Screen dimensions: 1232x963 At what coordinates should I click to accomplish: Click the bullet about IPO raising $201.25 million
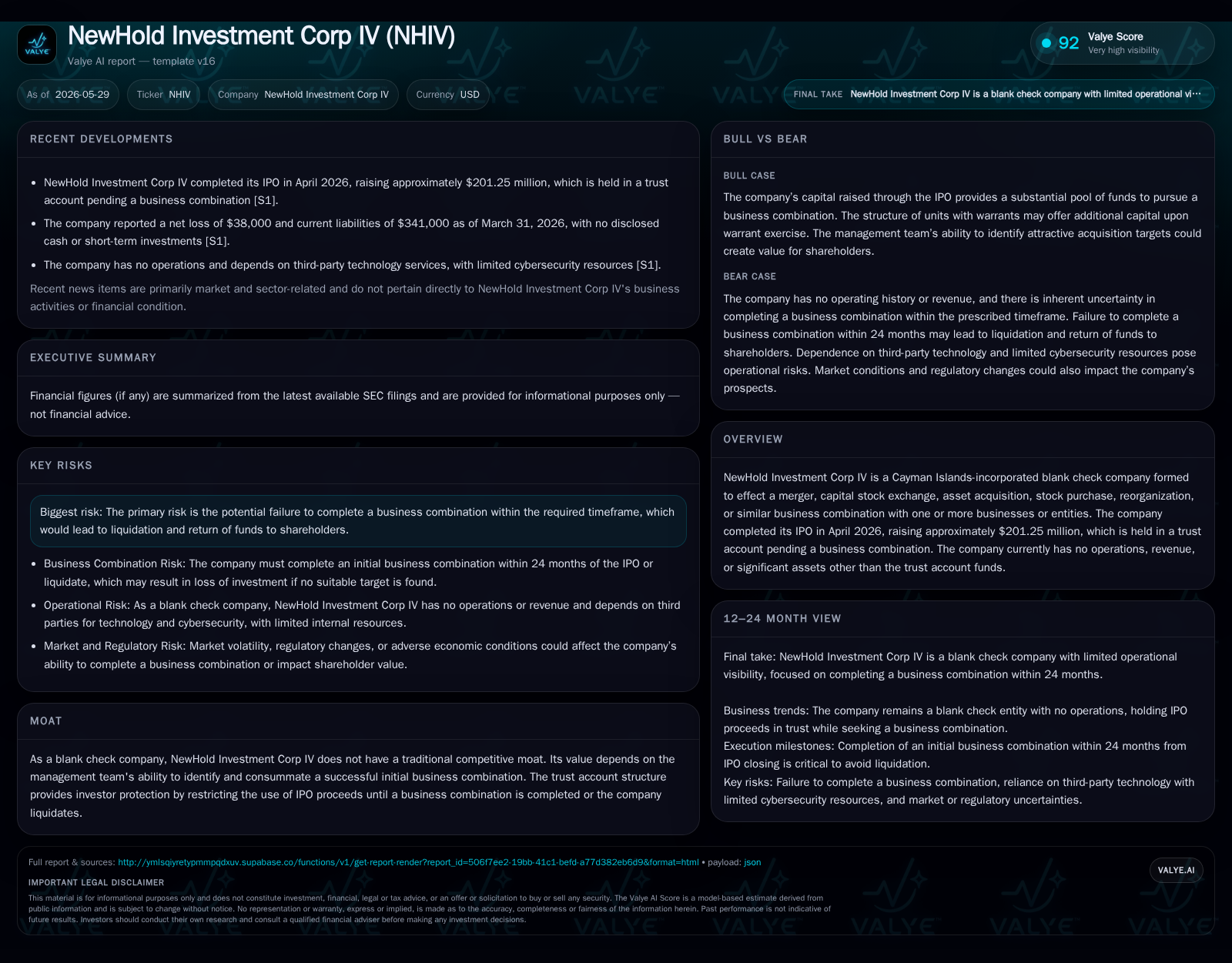[x=356, y=192]
